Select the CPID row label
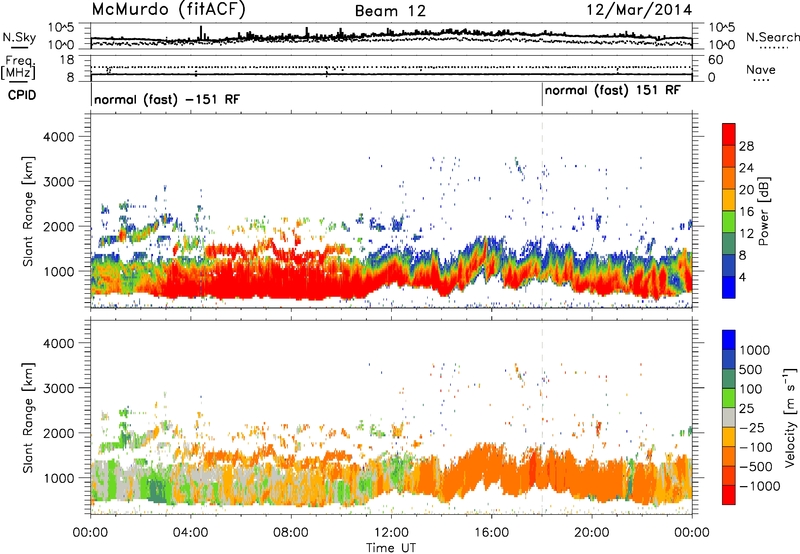Screen dimensions: 800x554 [x=22, y=95]
